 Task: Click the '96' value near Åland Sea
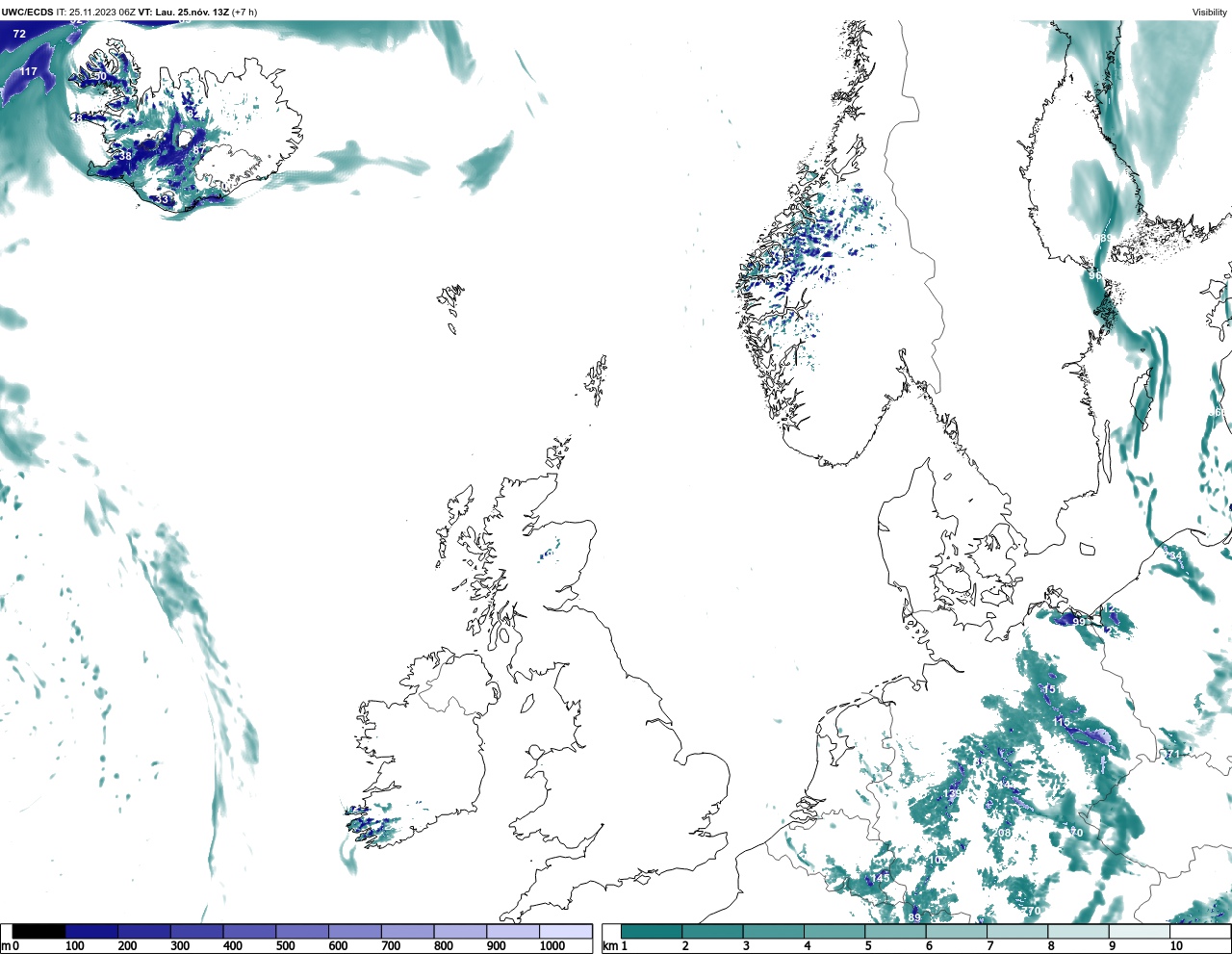tap(1094, 275)
